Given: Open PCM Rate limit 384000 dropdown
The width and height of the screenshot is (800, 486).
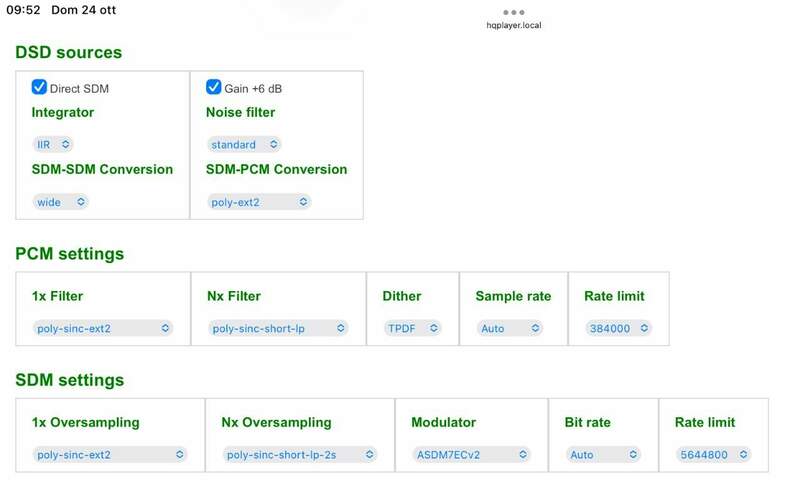Looking at the screenshot, I should (x=618, y=328).
